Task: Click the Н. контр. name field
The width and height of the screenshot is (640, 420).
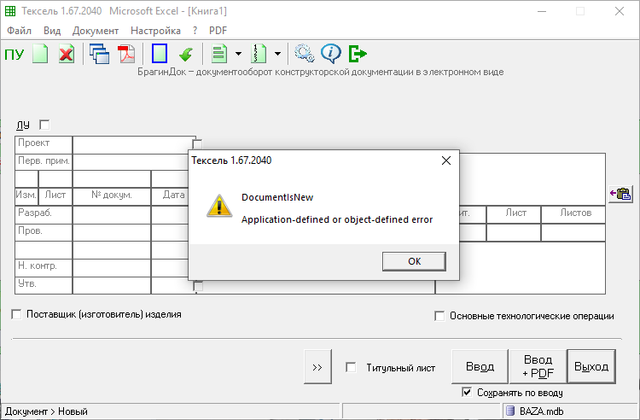Action: coord(111,267)
